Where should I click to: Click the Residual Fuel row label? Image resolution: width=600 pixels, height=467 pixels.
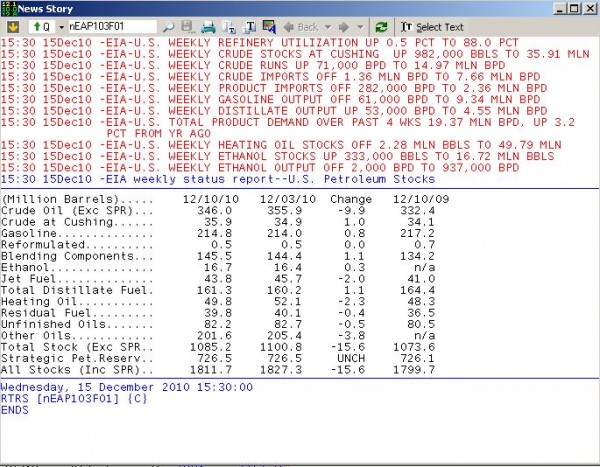tap(77, 313)
